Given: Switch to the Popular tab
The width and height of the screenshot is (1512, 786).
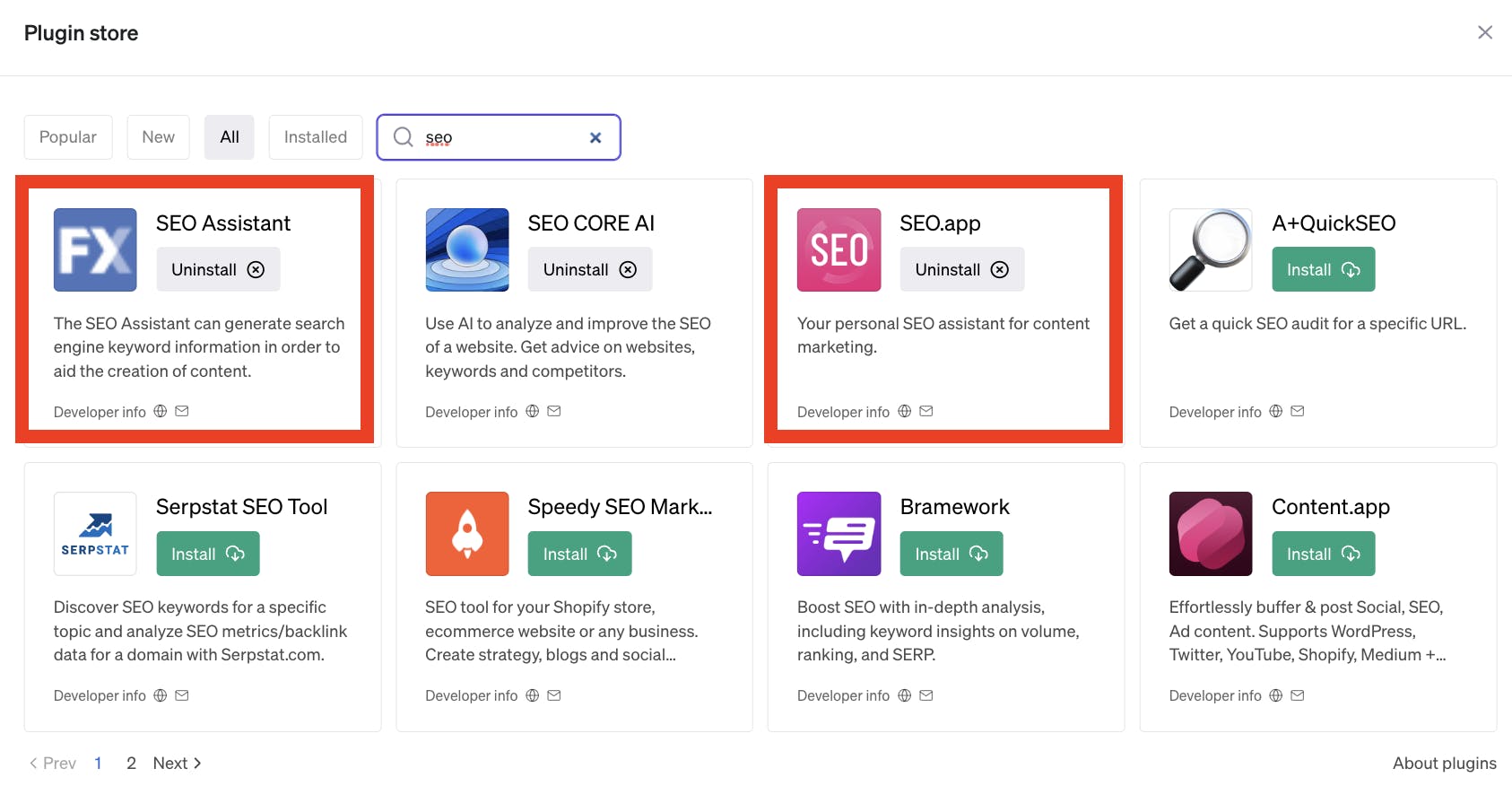Looking at the screenshot, I should [x=68, y=137].
